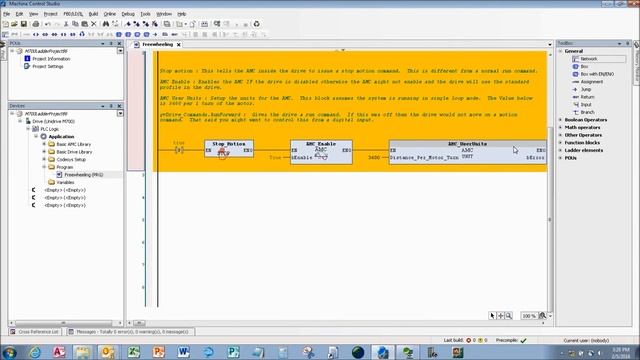Click the pan/move tool in the editor footer

click(x=500, y=316)
